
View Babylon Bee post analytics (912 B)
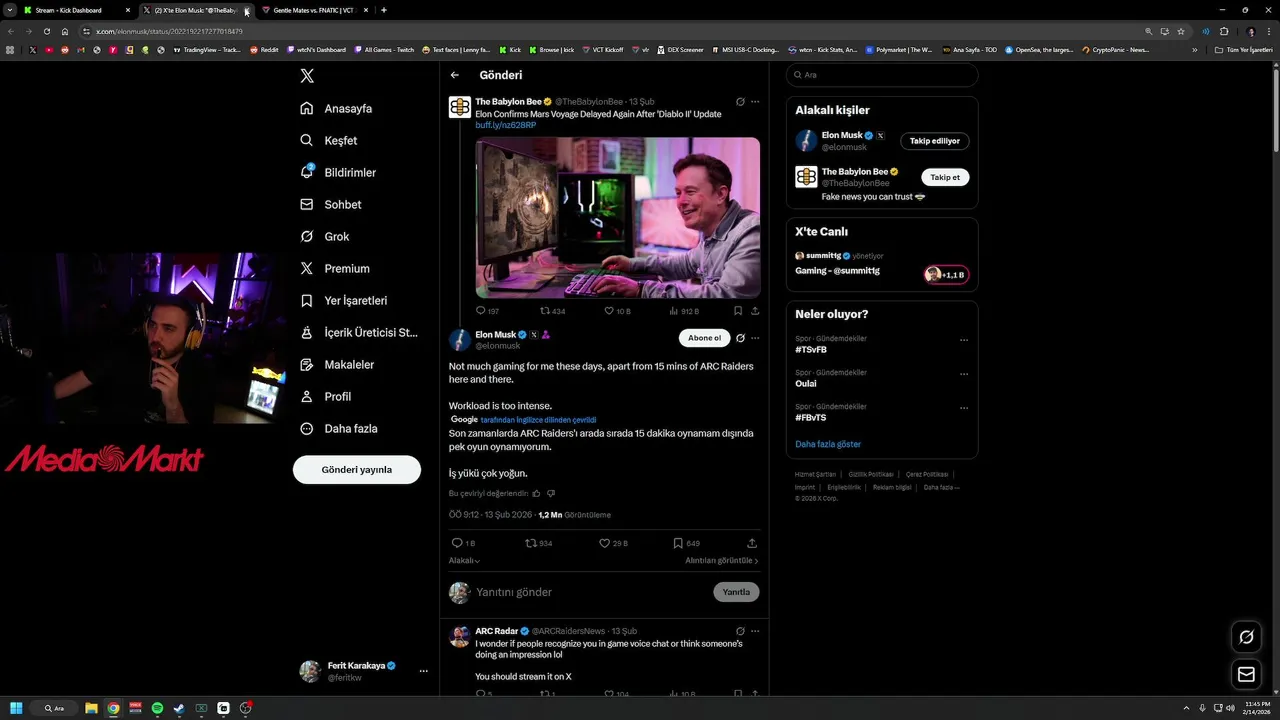coord(683,311)
